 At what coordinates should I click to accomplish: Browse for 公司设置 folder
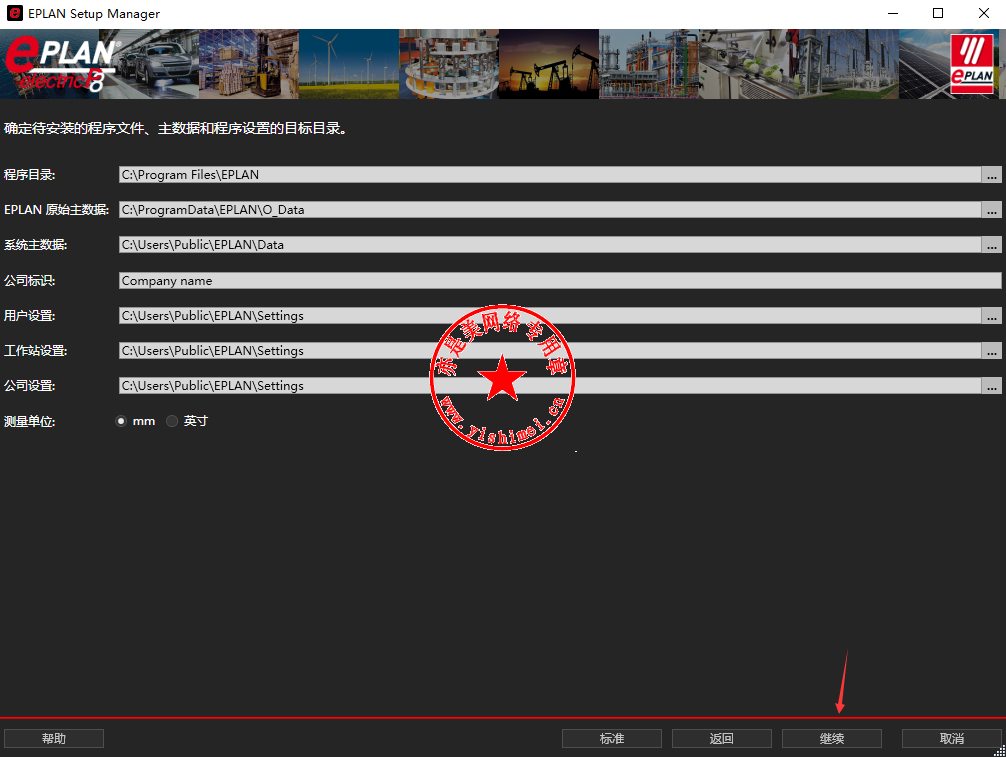992,386
